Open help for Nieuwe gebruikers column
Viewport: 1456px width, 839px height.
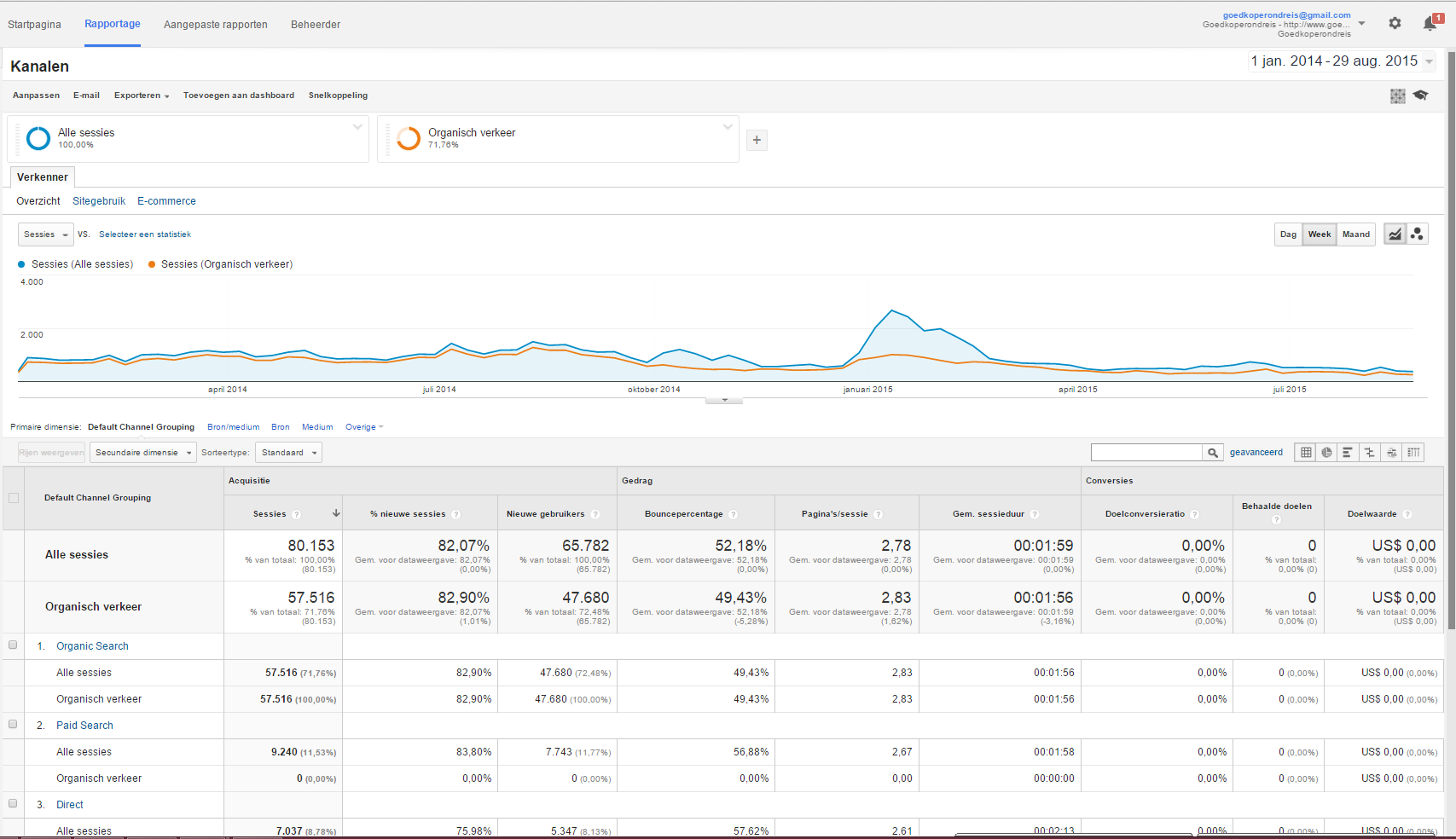(595, 514)
